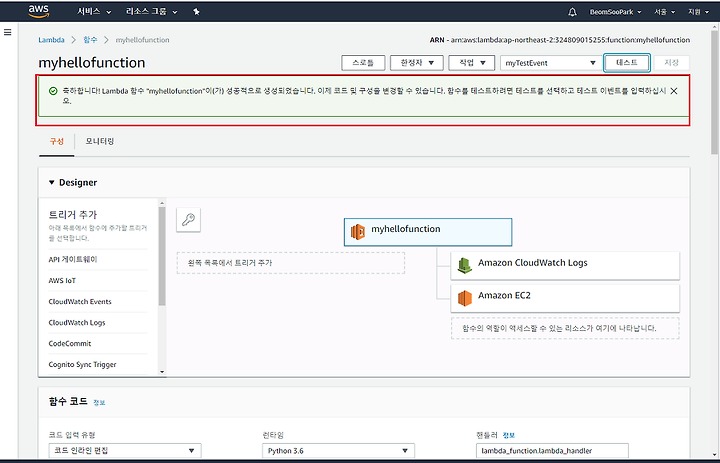Go to 함수 breadcrumb link
Image resolution: width=720 pixels, height=463 pixels.
[x=90, y=40]
